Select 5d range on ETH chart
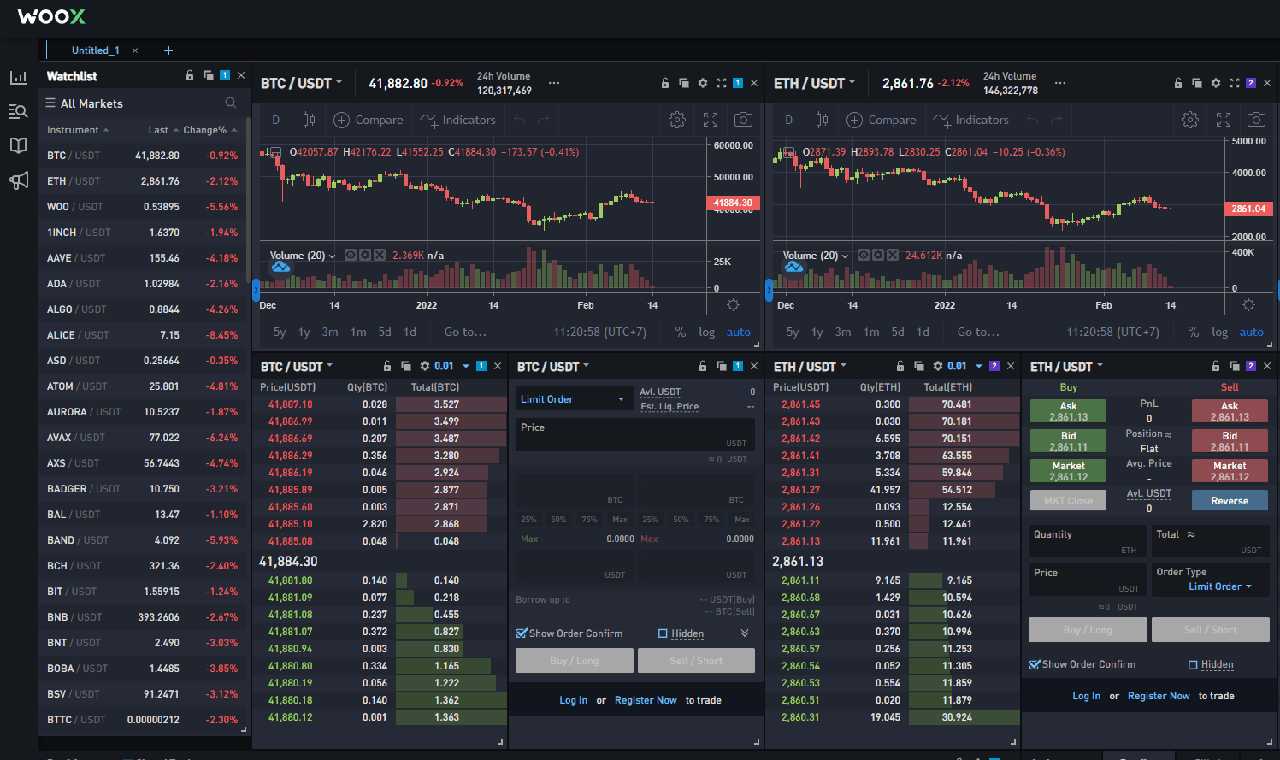 (x=898, y=332)
